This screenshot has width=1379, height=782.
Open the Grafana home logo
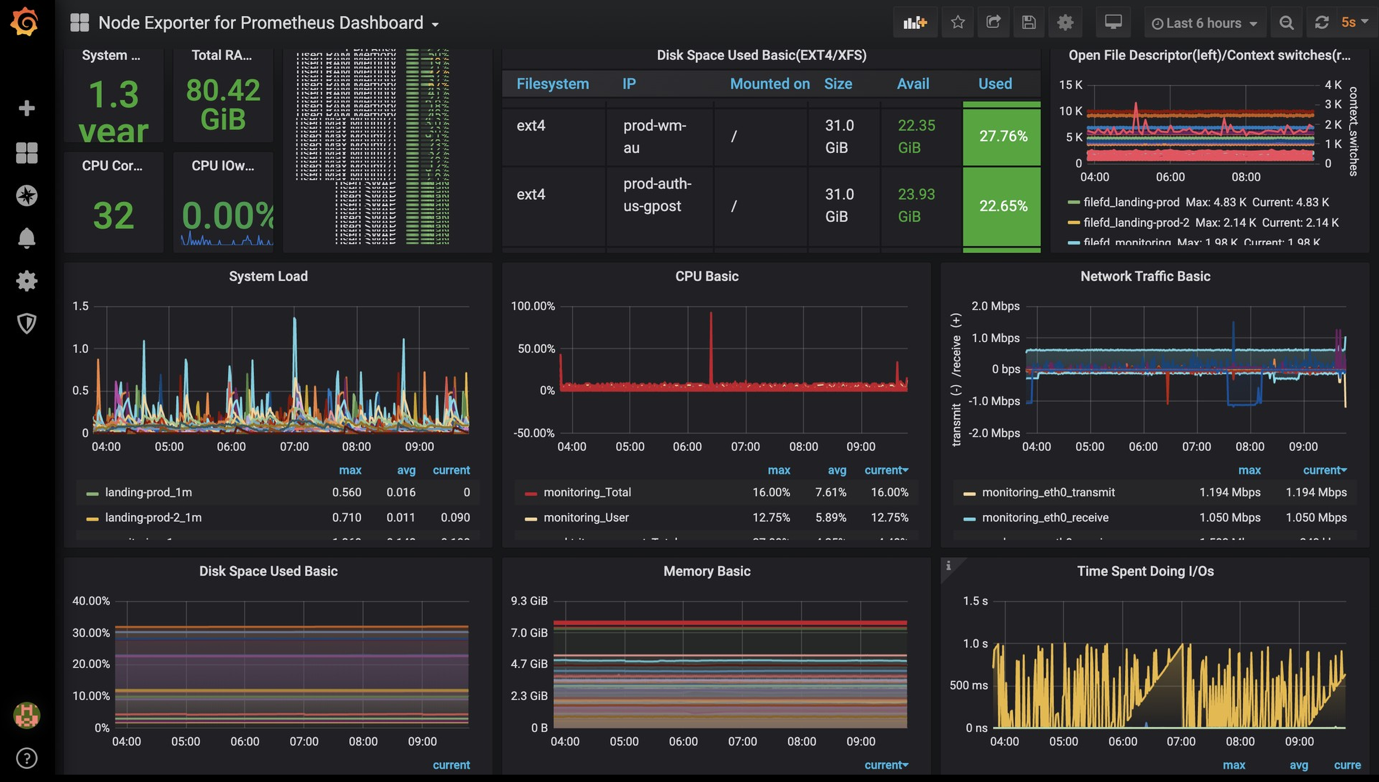25,21
